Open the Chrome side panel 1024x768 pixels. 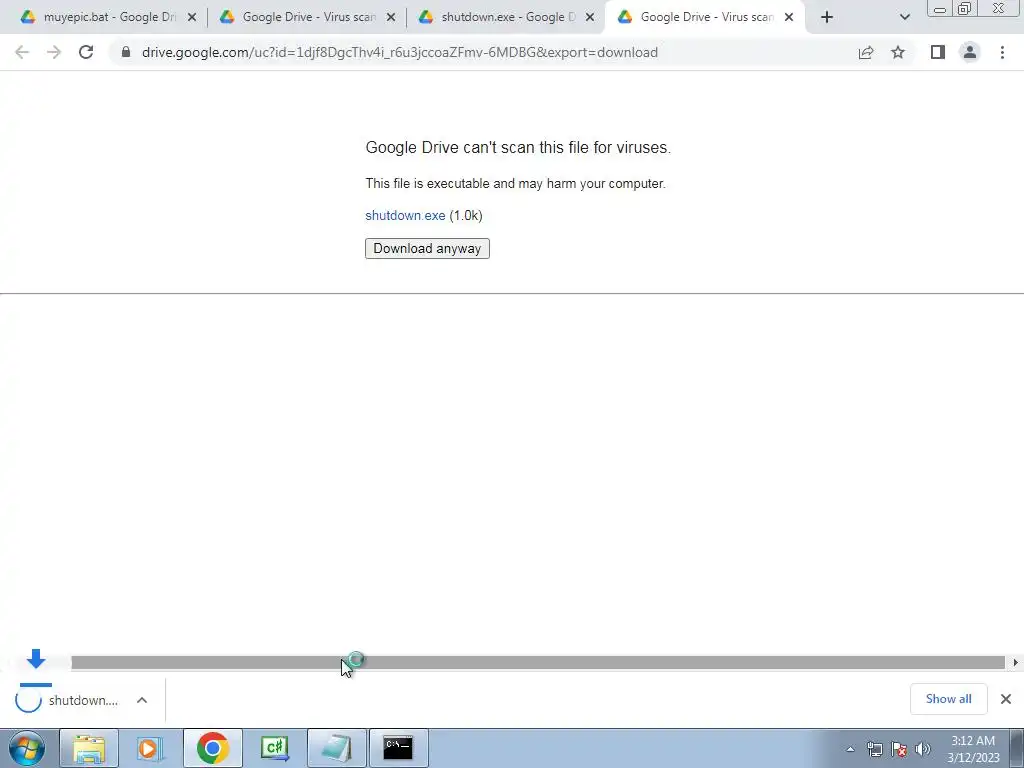938,52
